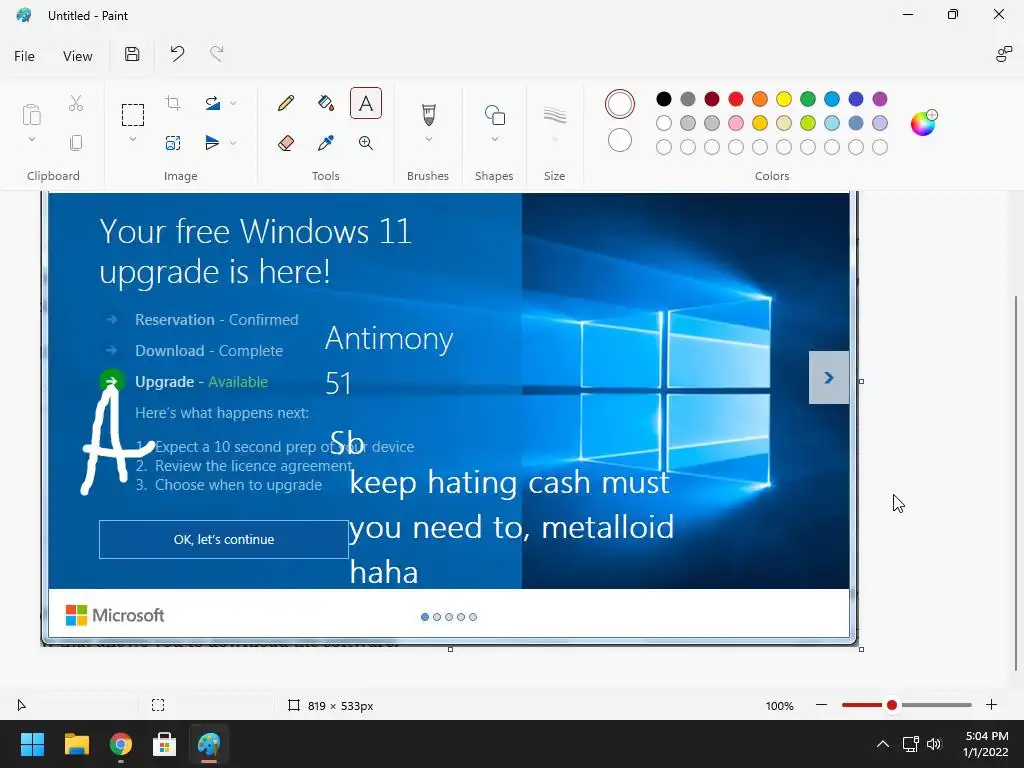Open the Windows Start menu
This screenshot has width=1024, height=768.
point(32,744)
